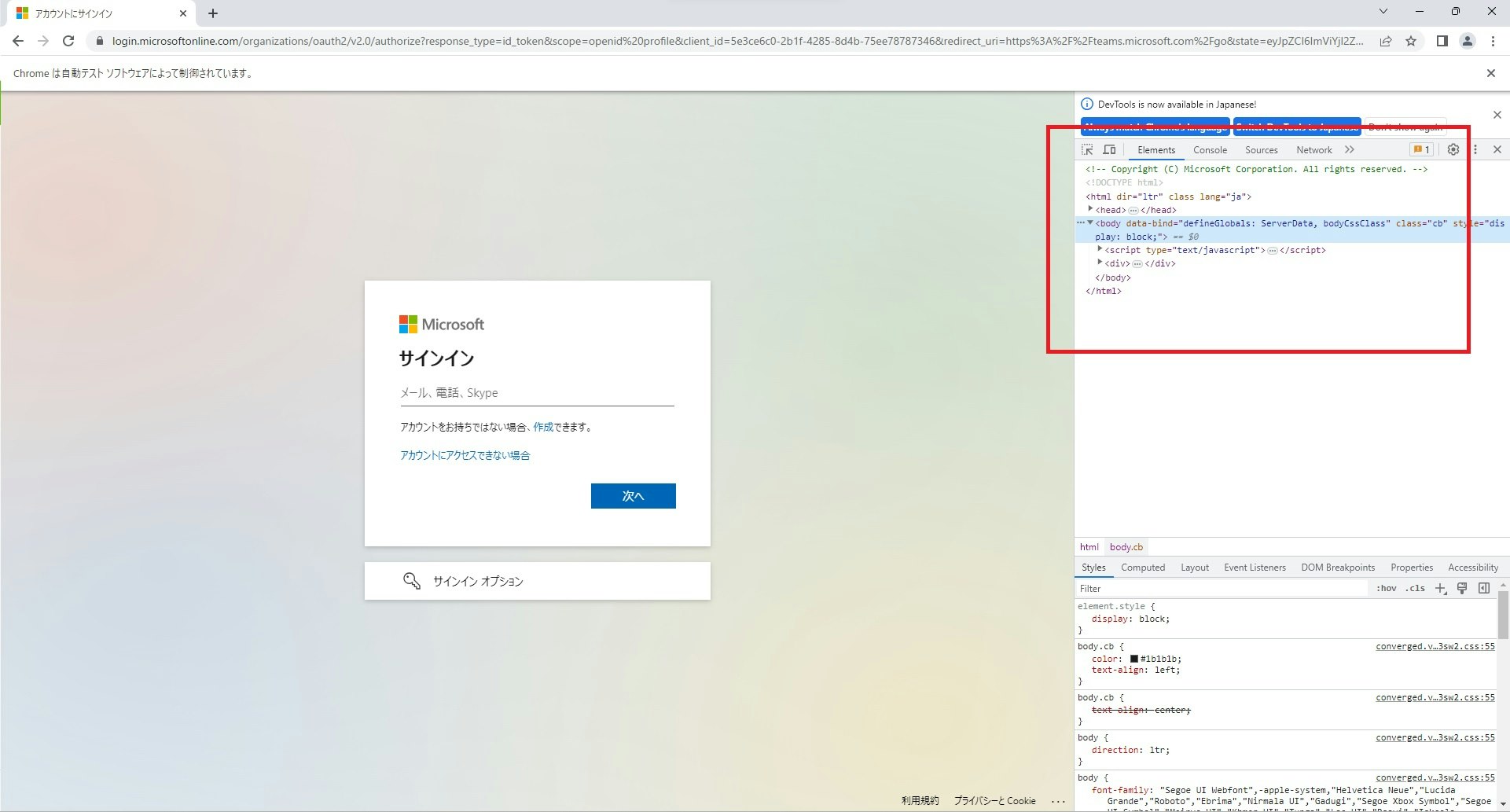
Task: Go back in the browser
Action: [x=18, y=41]
